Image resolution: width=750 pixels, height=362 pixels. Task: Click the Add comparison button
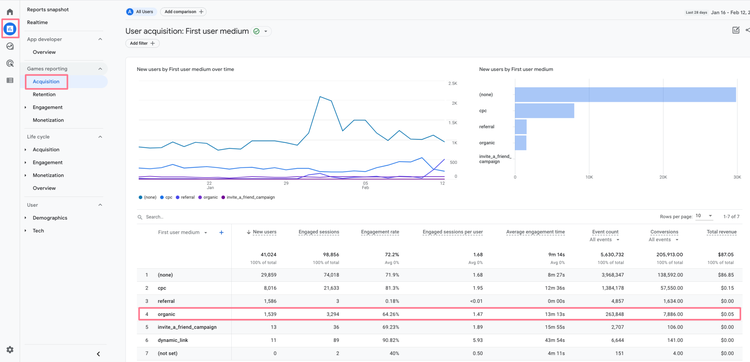click(183, 11)
